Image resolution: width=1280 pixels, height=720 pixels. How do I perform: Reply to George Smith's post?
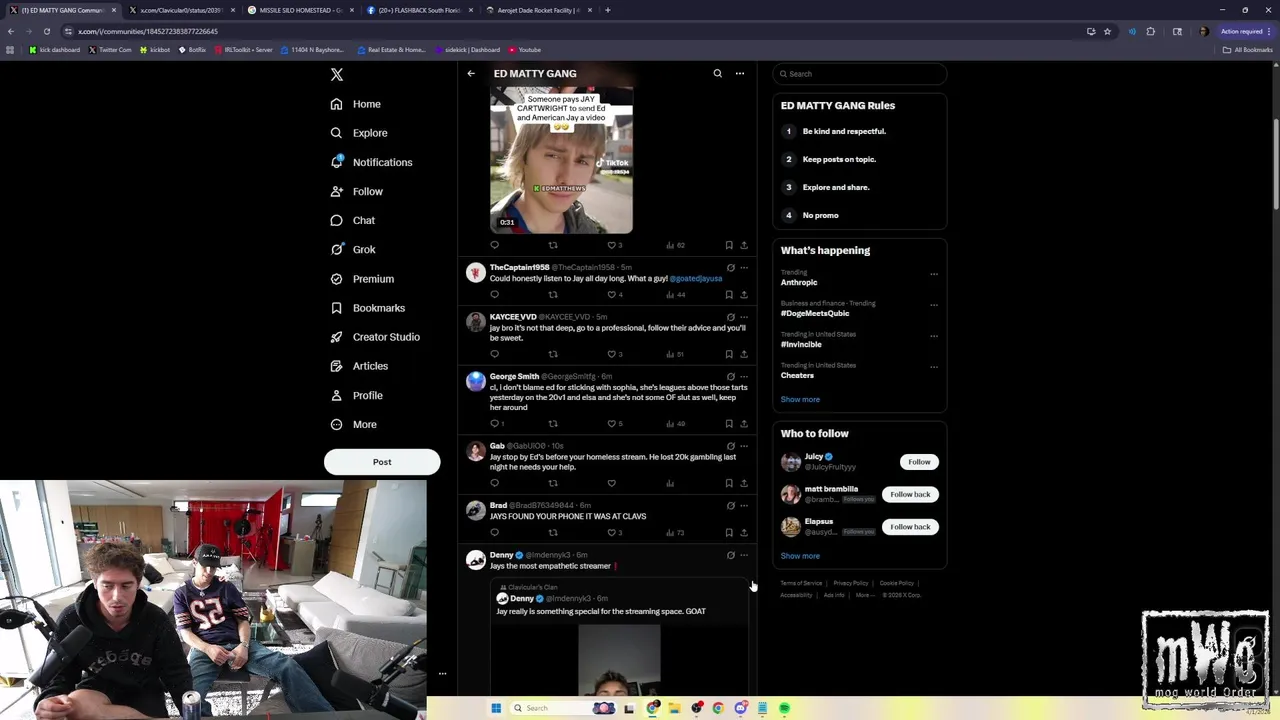point(496,424)
